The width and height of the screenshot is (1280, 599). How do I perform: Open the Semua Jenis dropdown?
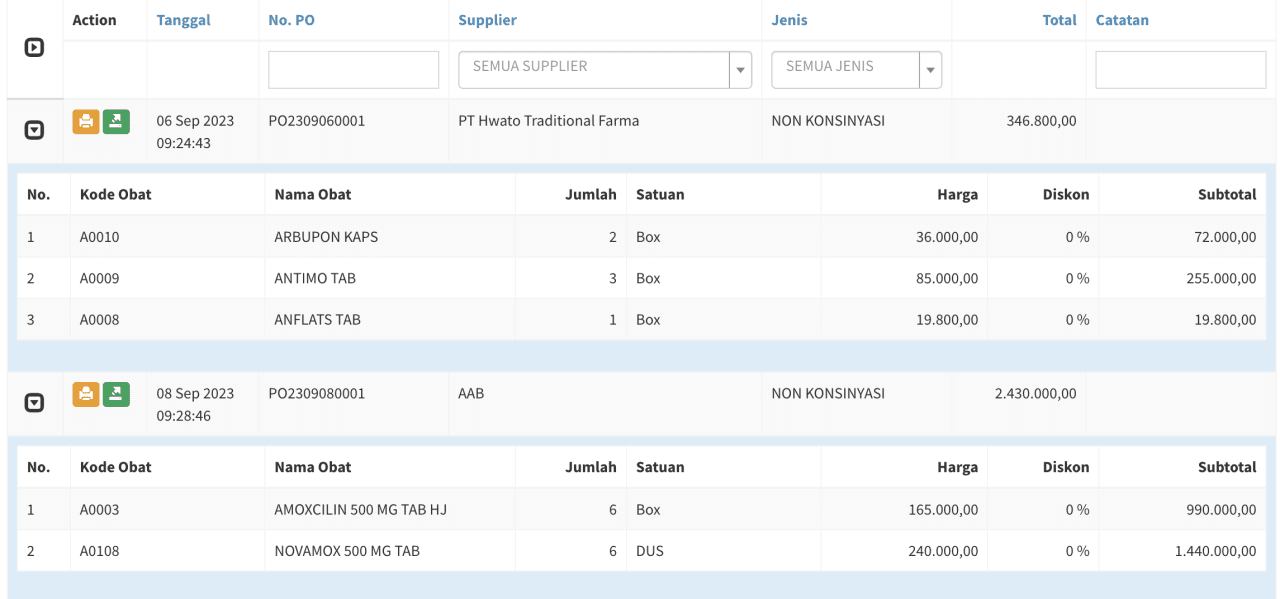click(x=845, y=70)
